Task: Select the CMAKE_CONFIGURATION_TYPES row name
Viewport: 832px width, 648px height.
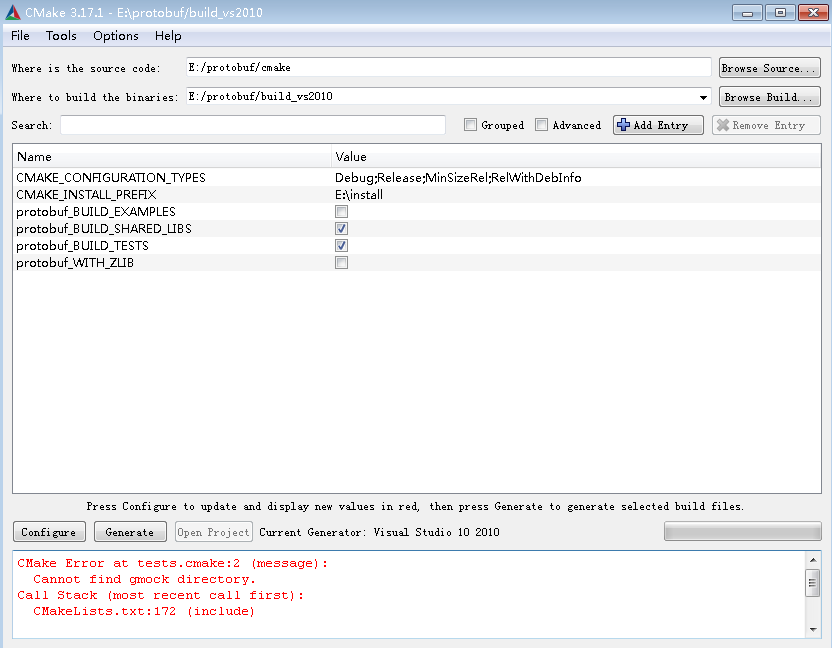Action: (x=111, y=178)
